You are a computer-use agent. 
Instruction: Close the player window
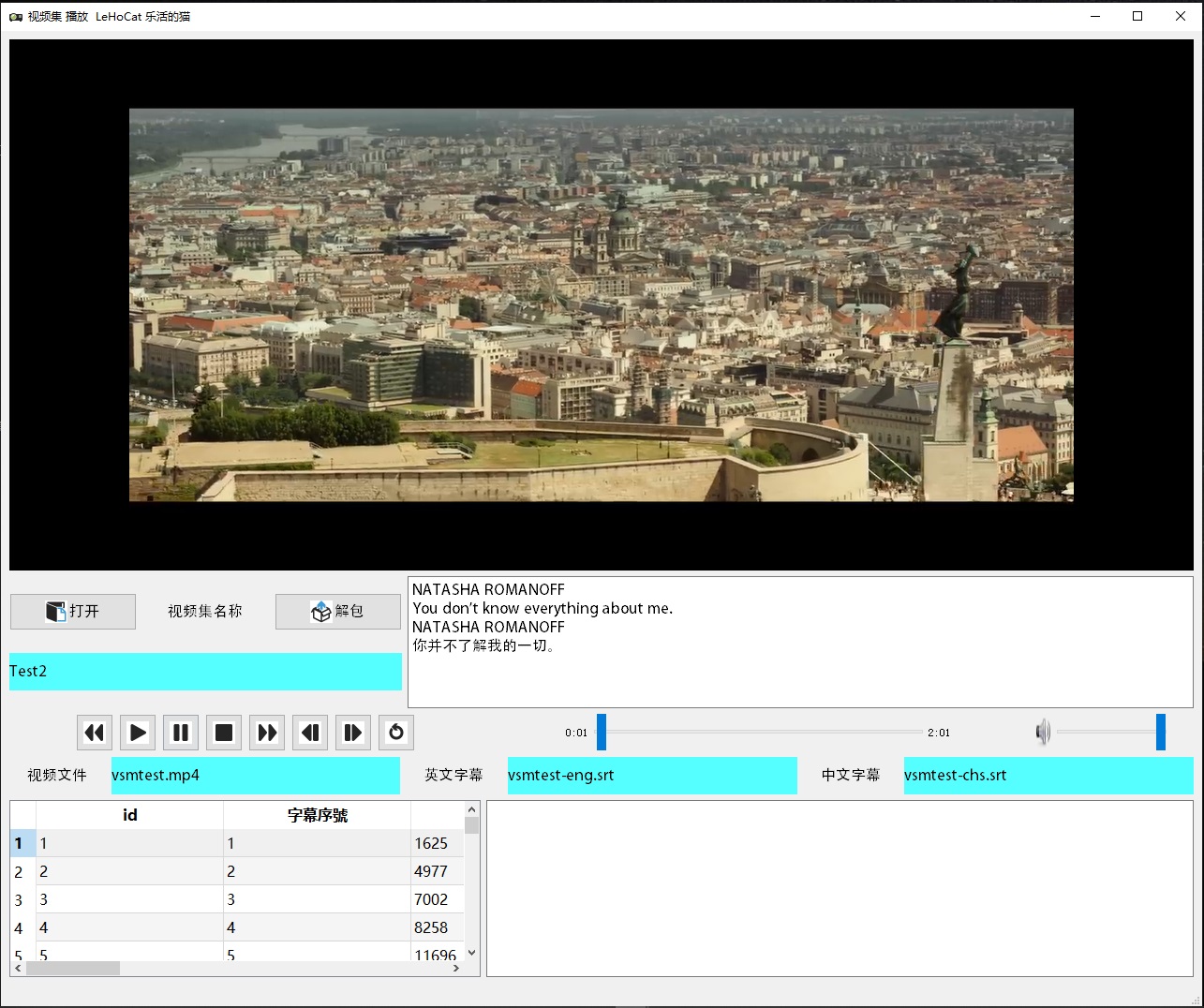pos(1181,16)
